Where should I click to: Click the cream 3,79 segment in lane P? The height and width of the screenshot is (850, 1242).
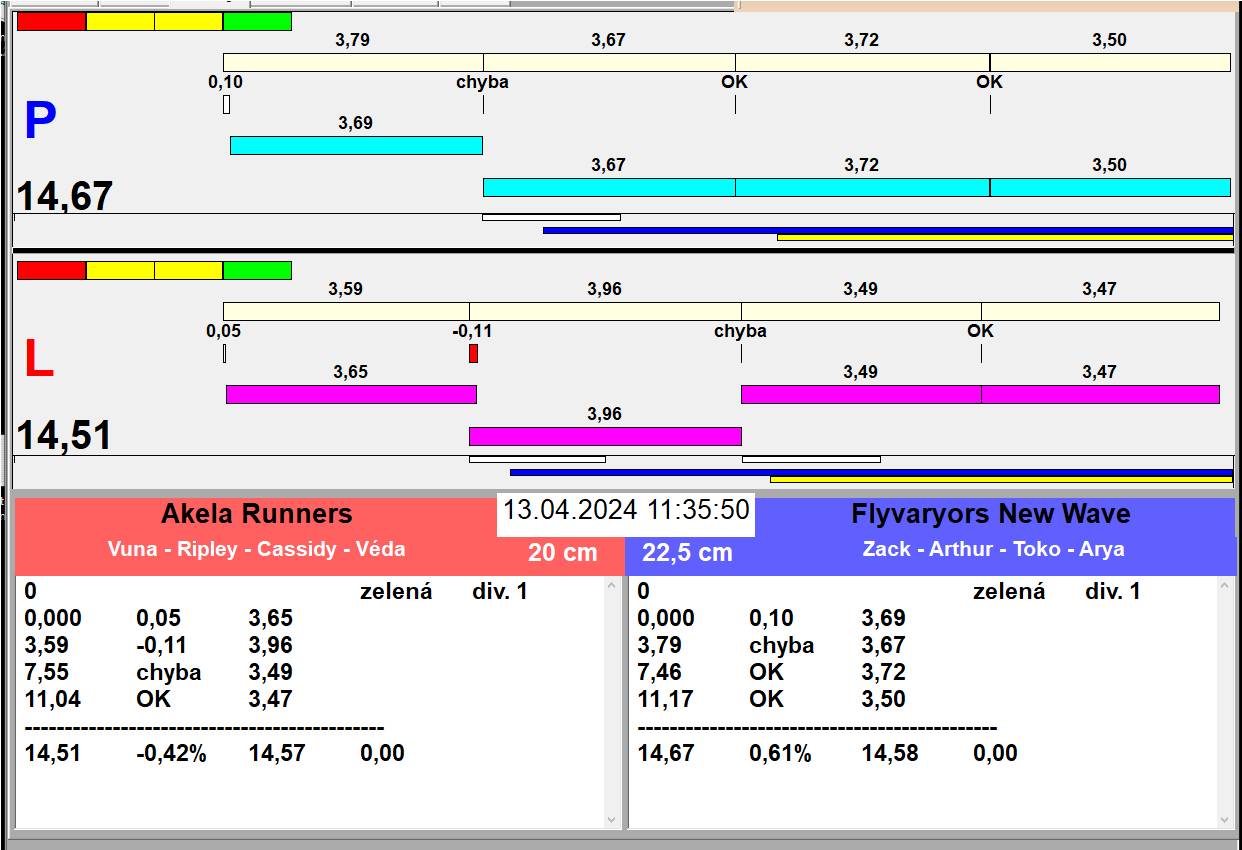click(353, 62)
